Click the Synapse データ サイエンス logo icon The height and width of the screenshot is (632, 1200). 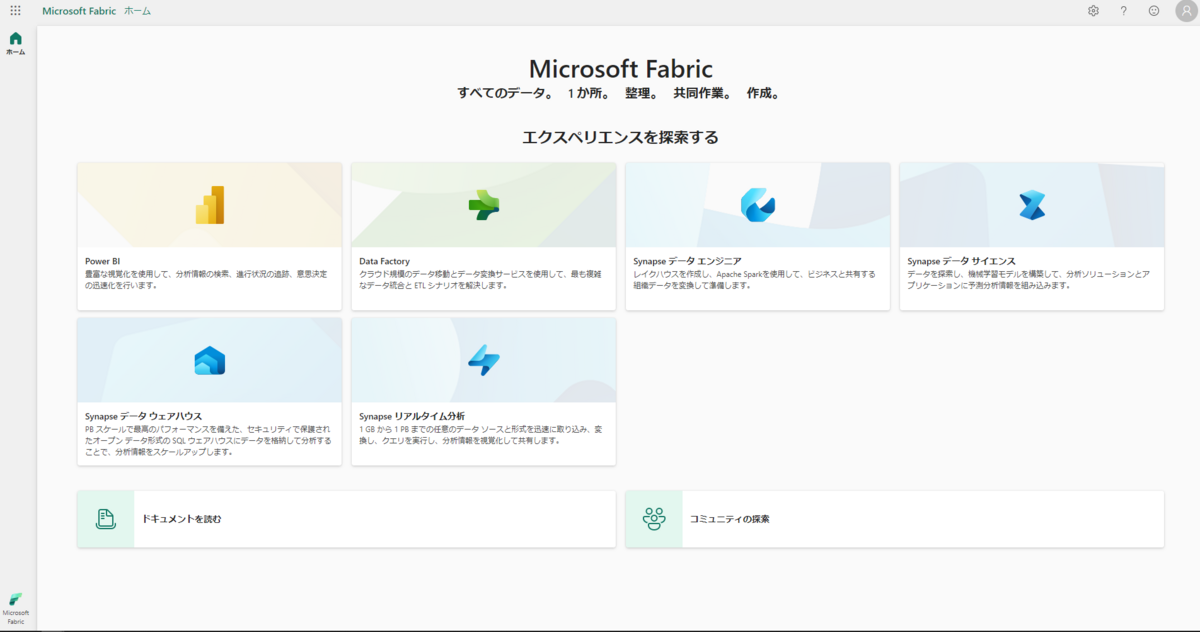pyautogui.click(x=1032, y=205)
